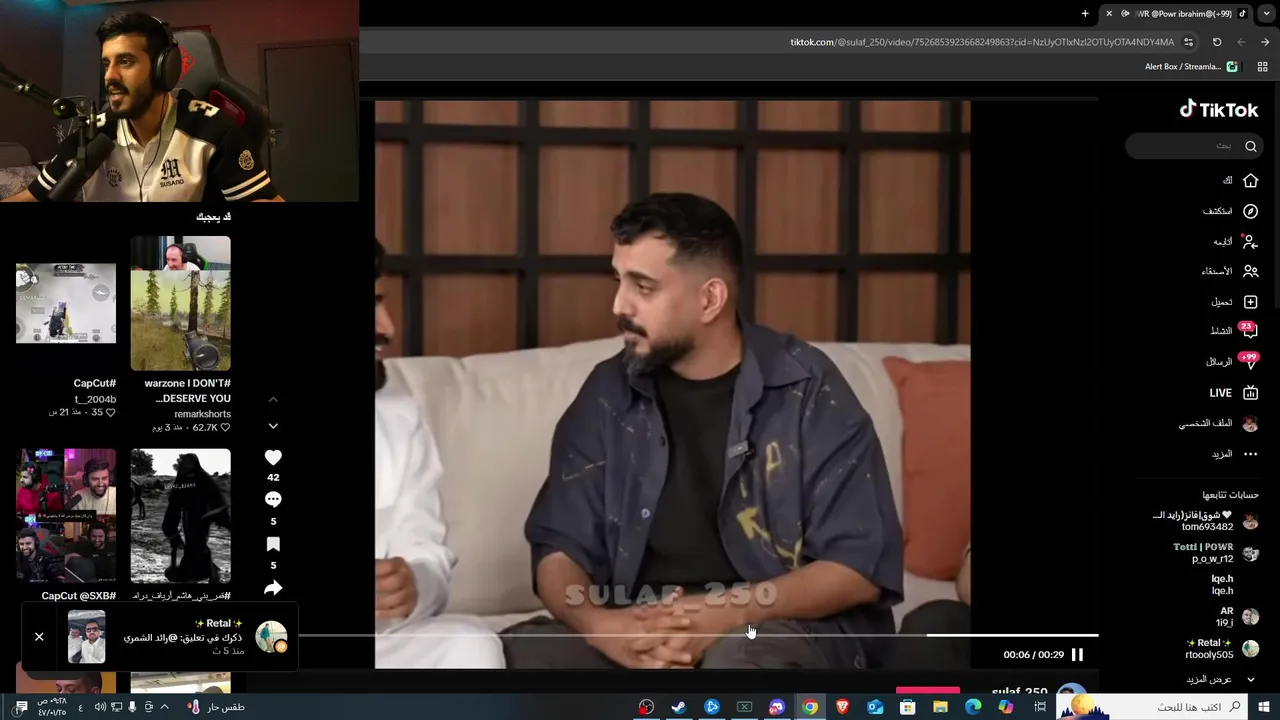Viewport: 1280px width, 720px height.
Task: Open the CapCut video by t__2004b
Action: [x=66, y=304]
